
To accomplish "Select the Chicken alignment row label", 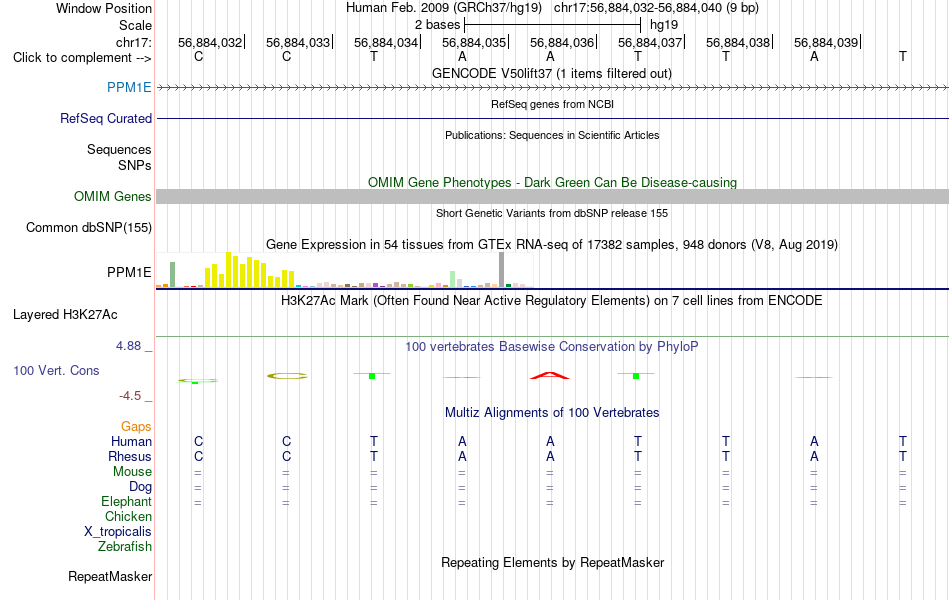I will click(x=128, y=516).
